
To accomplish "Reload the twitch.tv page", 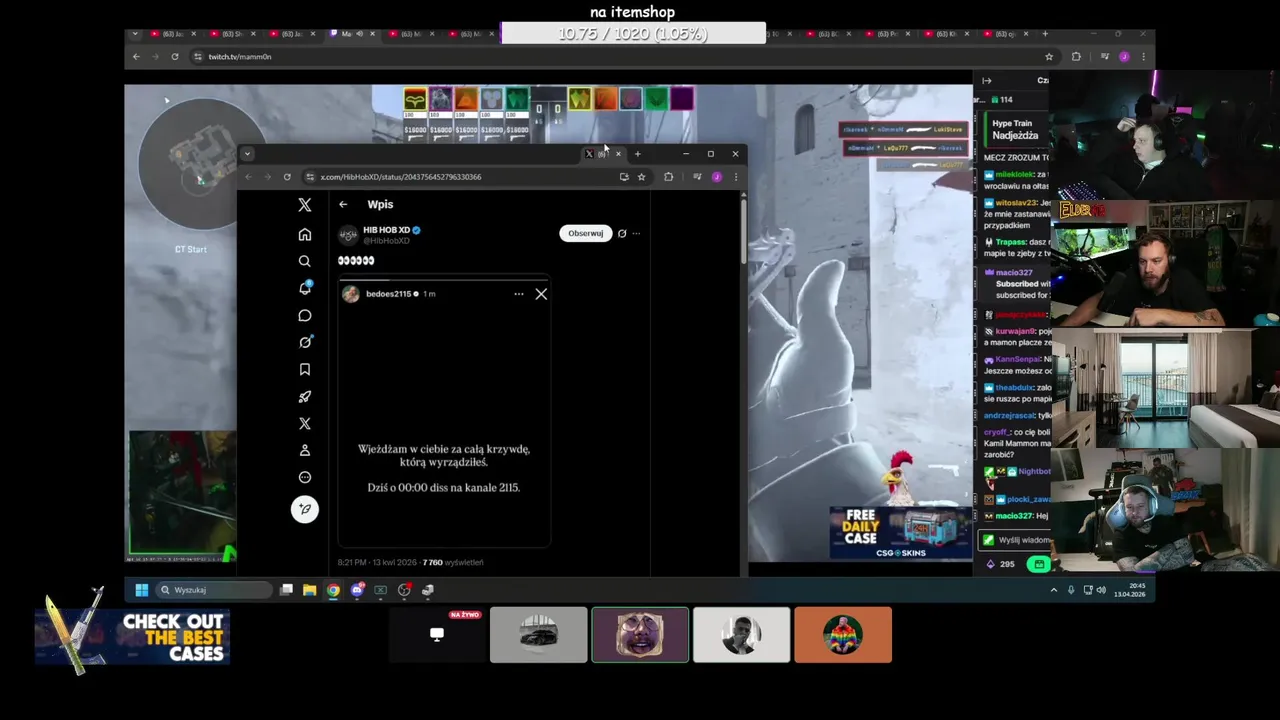I will pyautogui.click(x=175, y=57).
